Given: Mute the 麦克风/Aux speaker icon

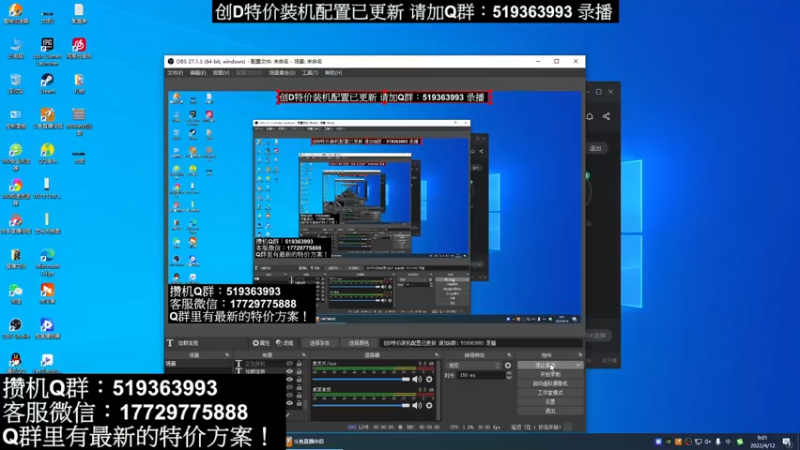Looking at the screenshot, I should tap(417, 380).
